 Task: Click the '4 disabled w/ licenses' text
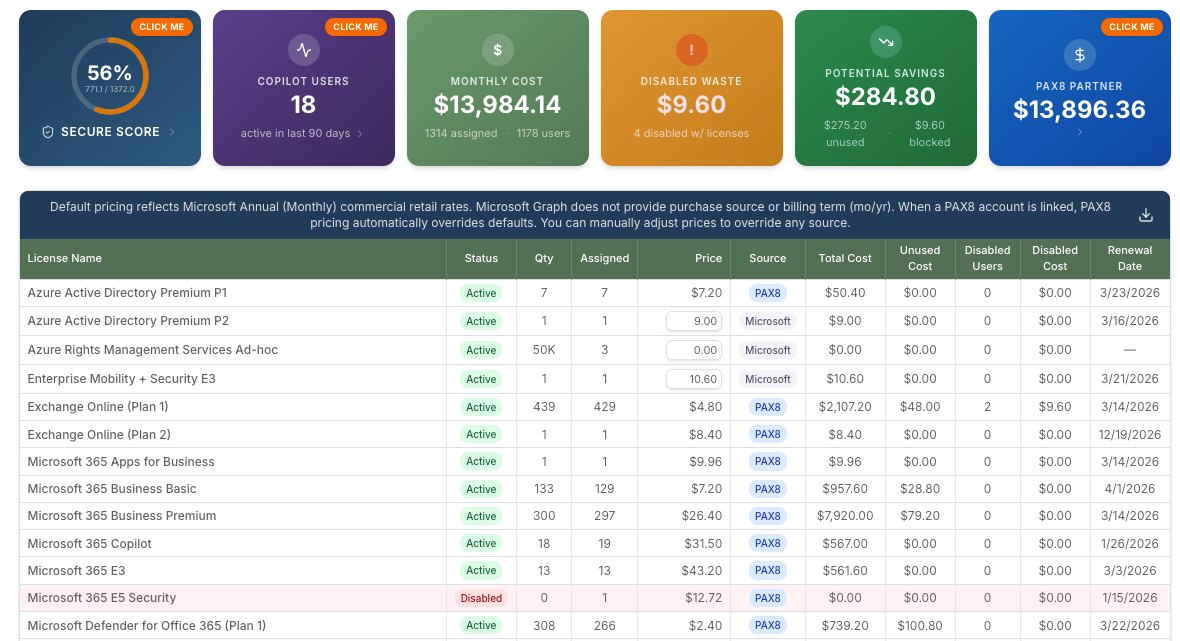[692, 133]
